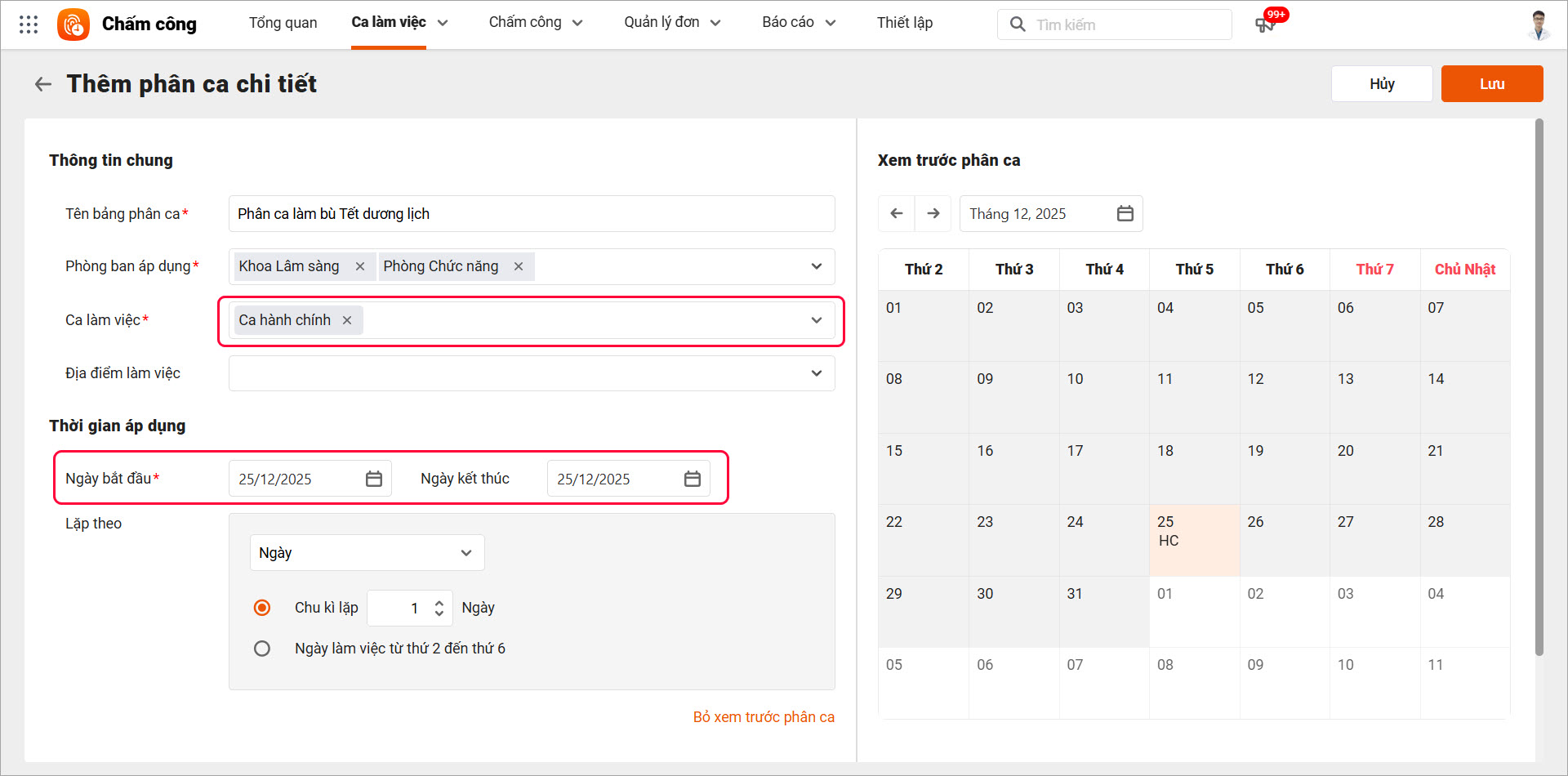Remove the Khoa Lâm sàng tag
The image size is (1568, 776).
coord(360,266)
